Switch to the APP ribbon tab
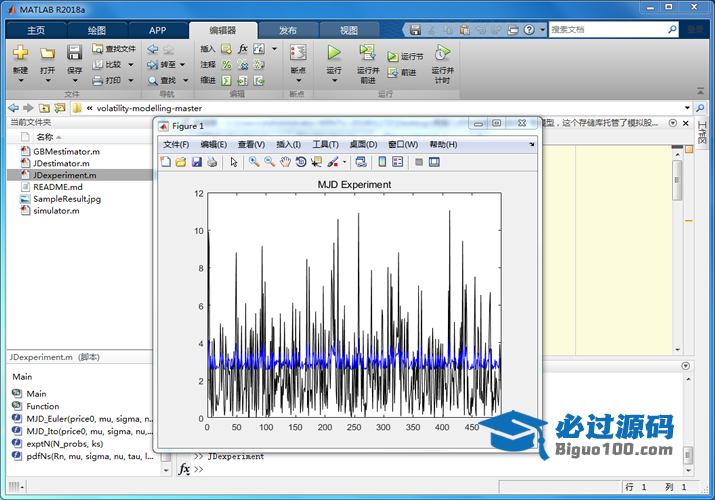Viewport: 715px width, 500px height. [157, 31]
